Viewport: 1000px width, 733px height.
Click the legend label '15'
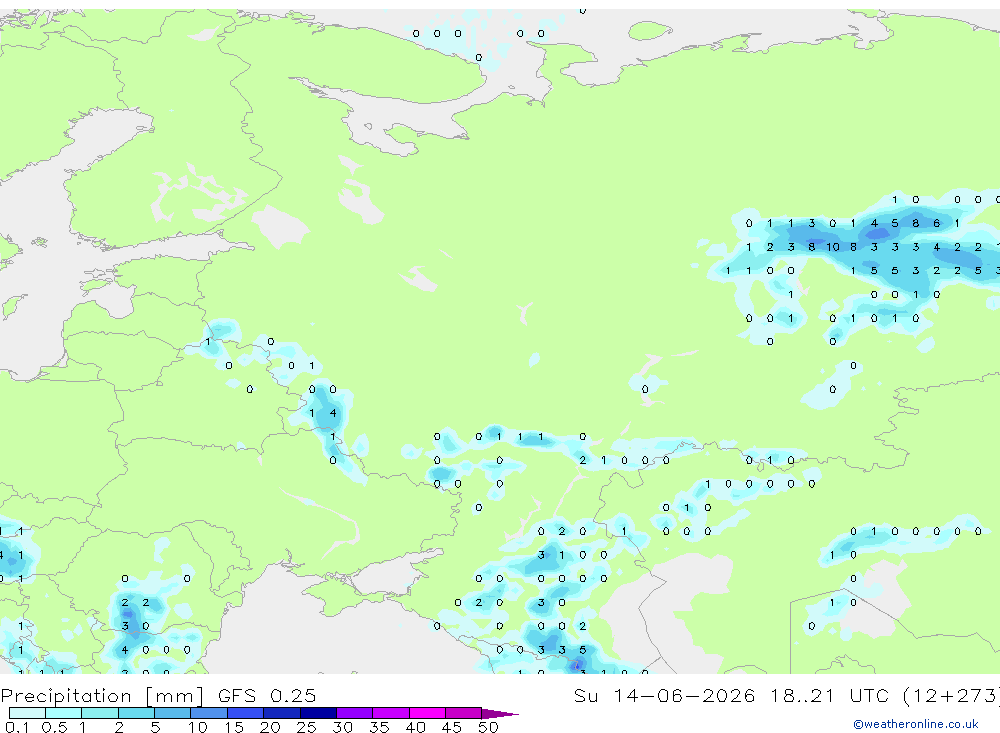pos(234,727)
